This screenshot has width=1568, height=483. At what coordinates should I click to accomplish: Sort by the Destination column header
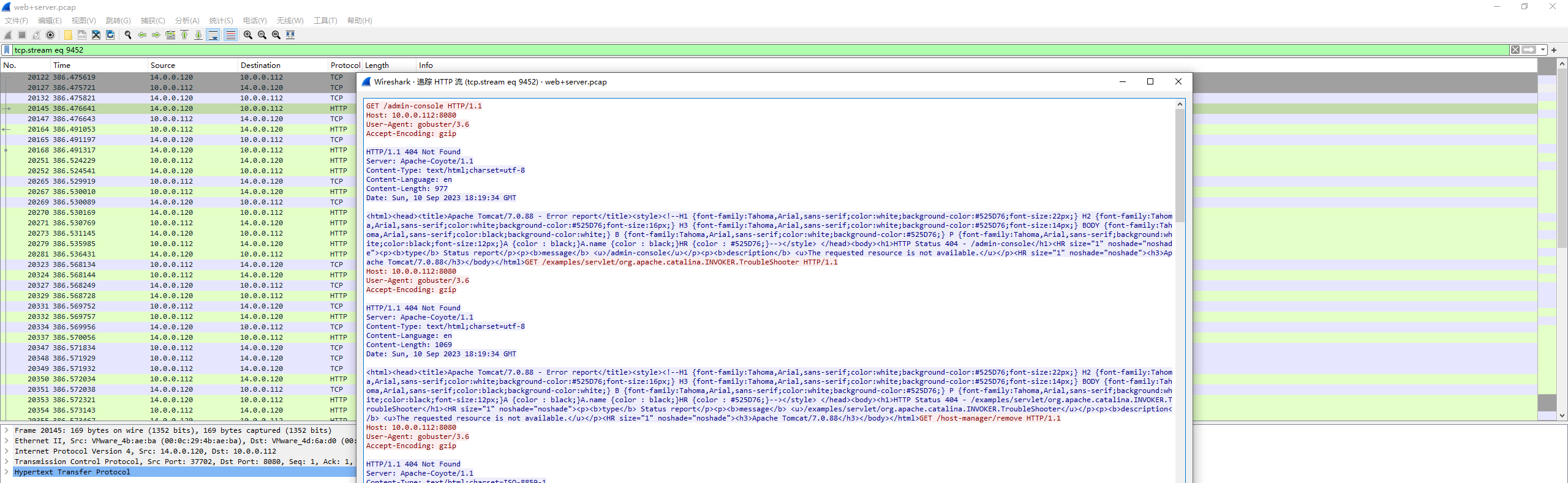[282, 66]
